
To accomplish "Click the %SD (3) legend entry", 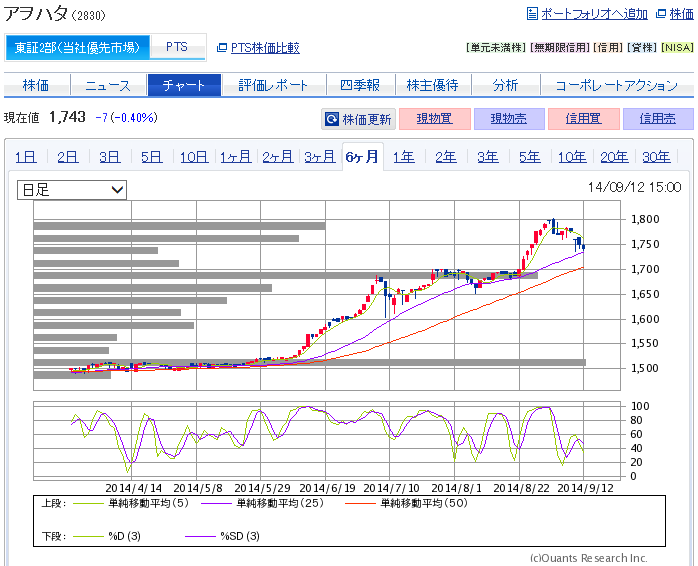I will (223, 536).
